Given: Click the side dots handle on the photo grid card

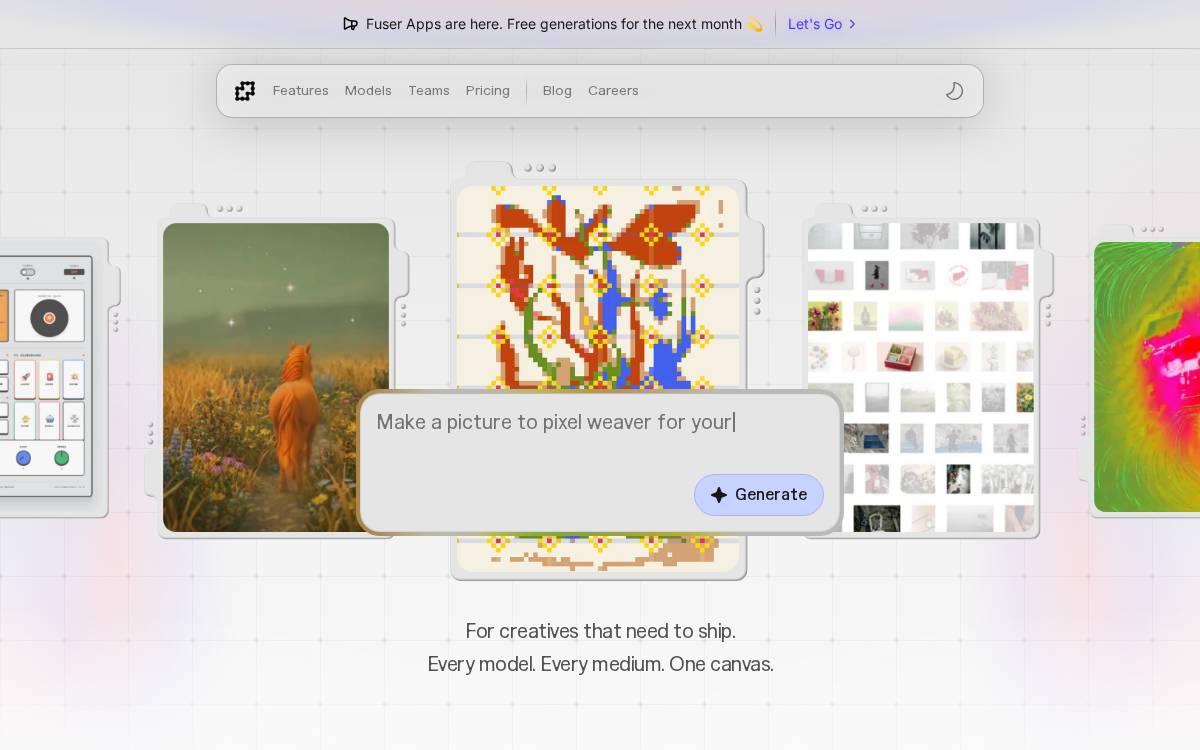Looking at the screenshot, I should [1048, 315].
